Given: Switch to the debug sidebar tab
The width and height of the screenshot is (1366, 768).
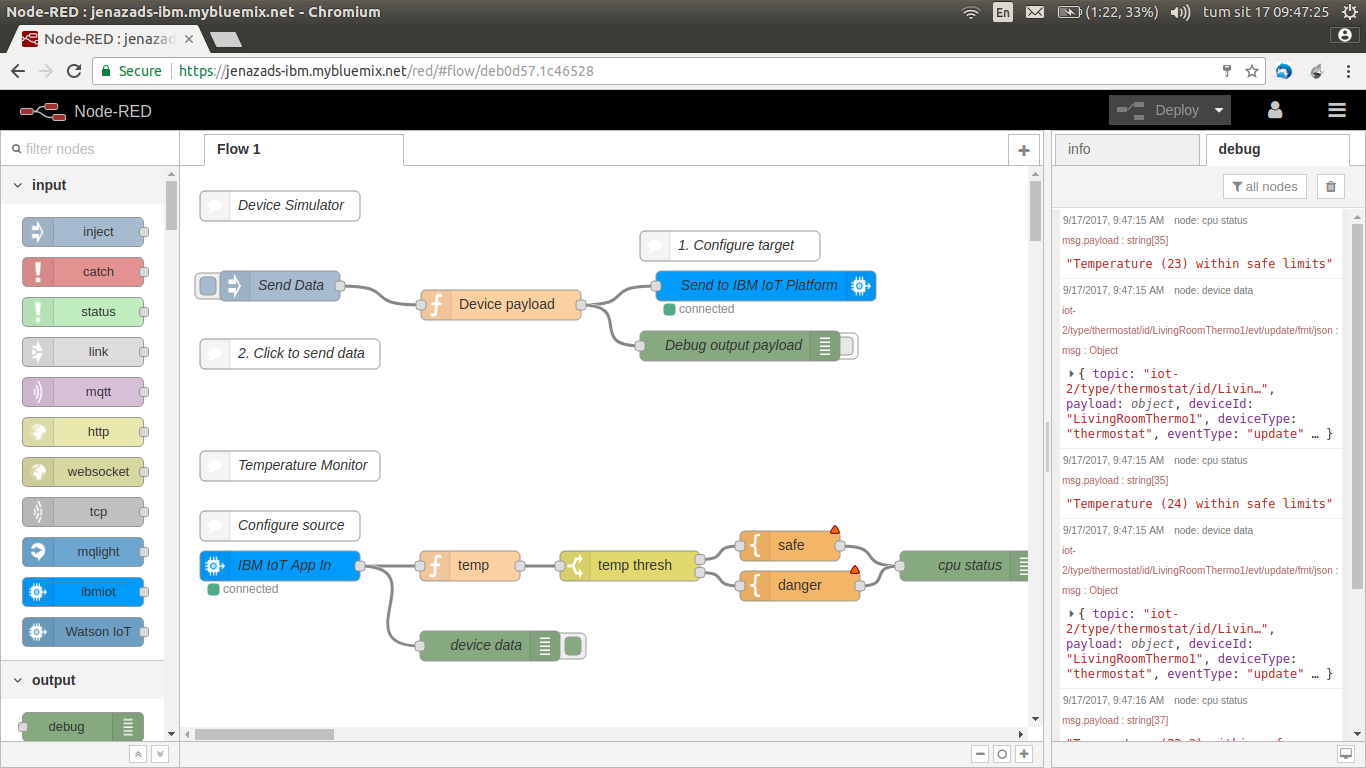Looking at the screenshot, I should (1278, 150).
